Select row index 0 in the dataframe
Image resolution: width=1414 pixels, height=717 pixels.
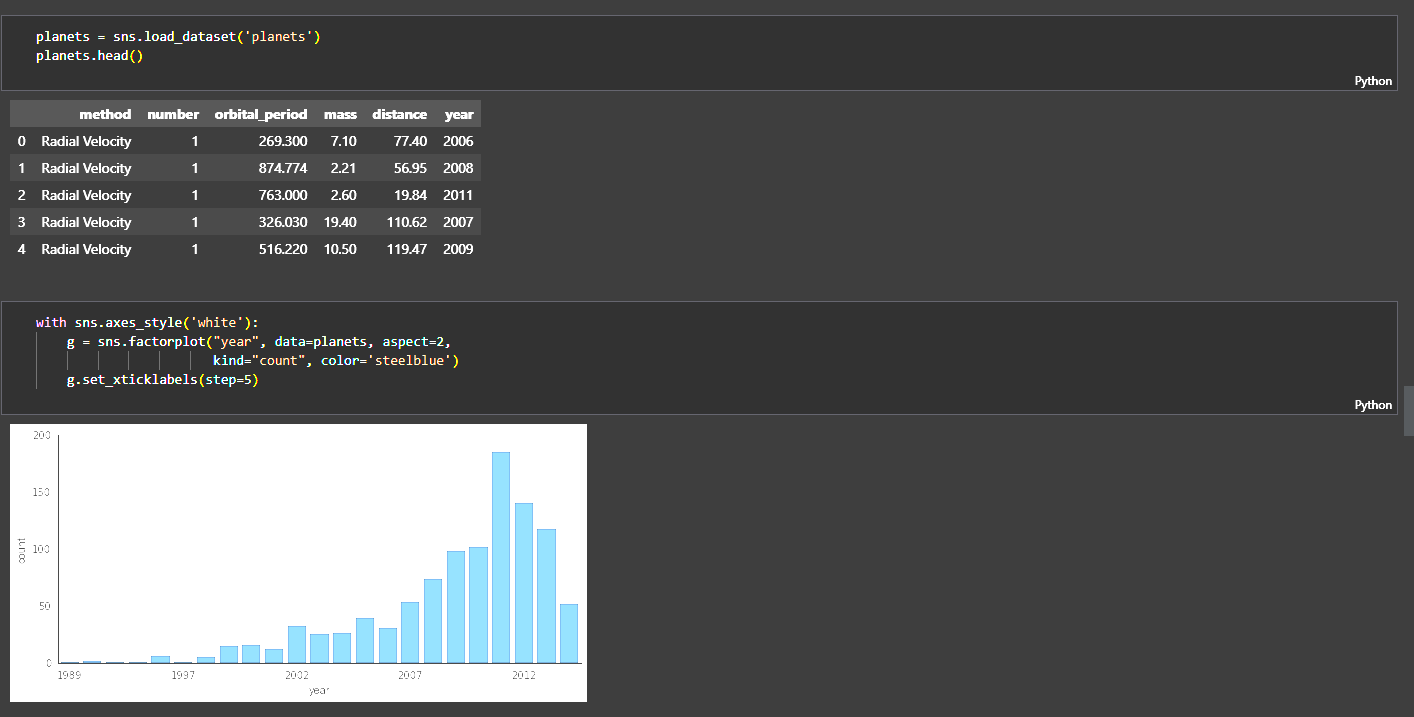click(21, 141)
